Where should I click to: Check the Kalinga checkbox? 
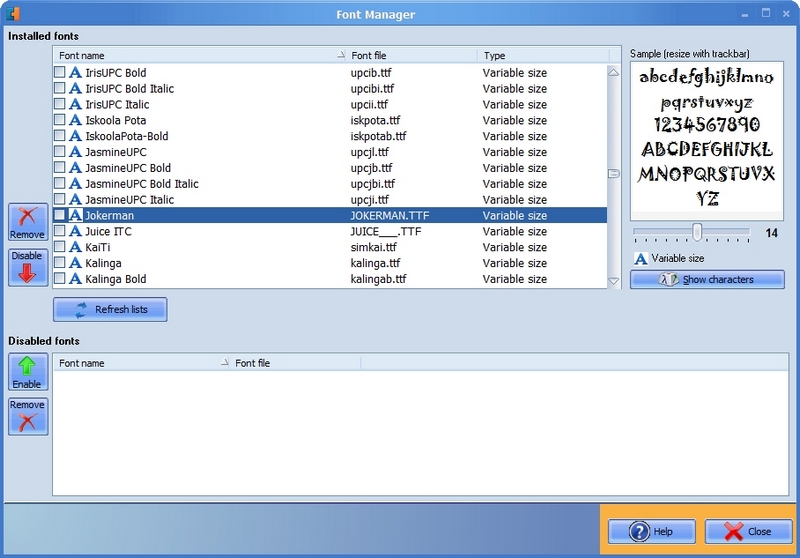pyautogui.click(x=60, y=262)
